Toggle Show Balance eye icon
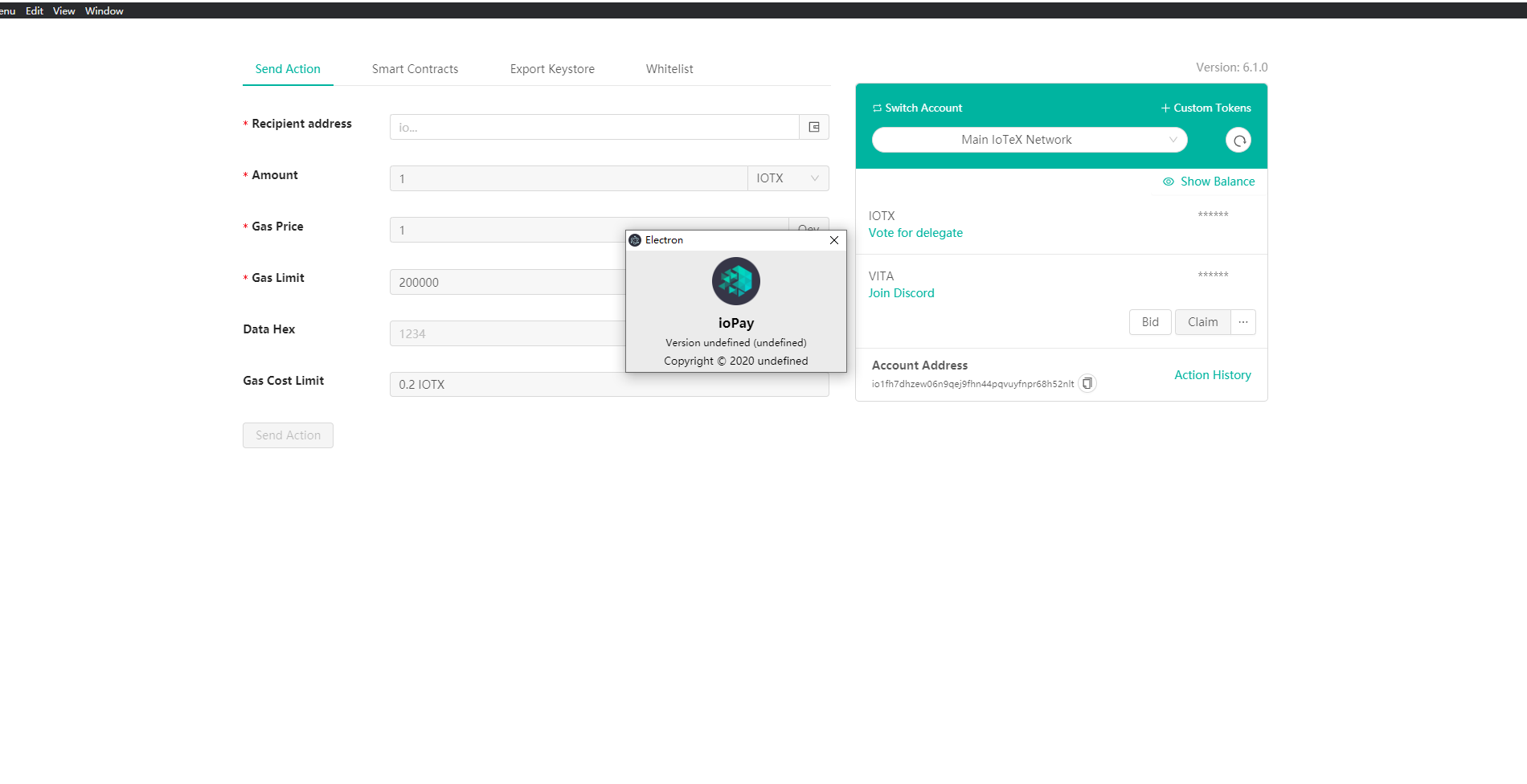 tap(1169, 182)
